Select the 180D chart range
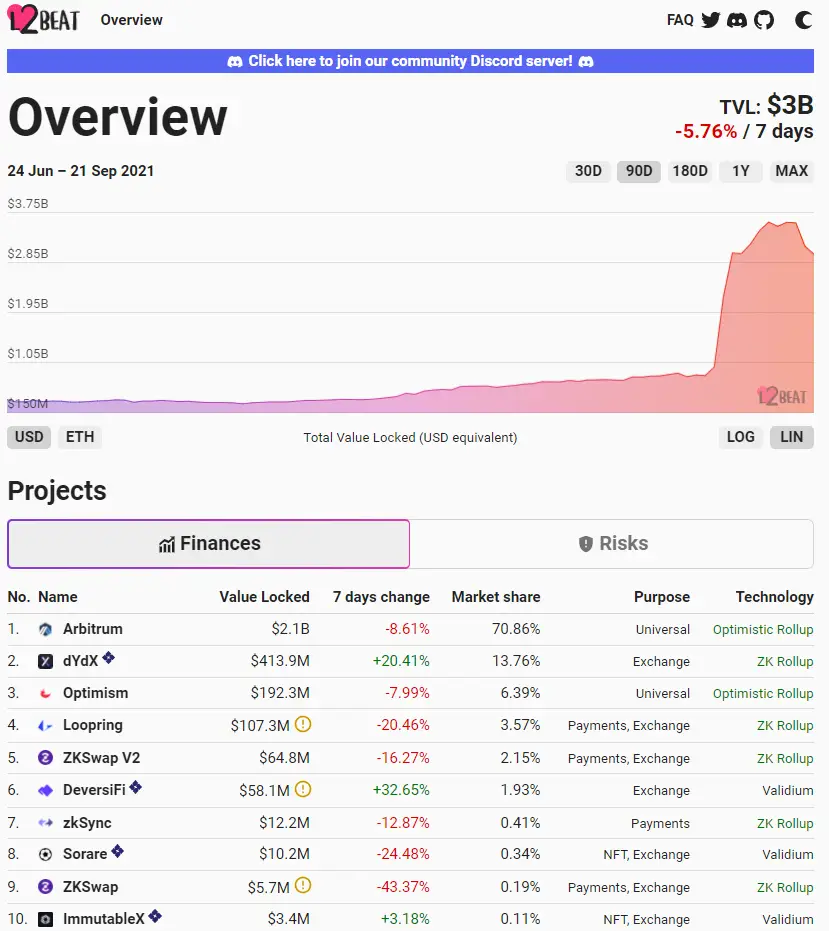Screen dimensions: 829x931 pos(690,171)
